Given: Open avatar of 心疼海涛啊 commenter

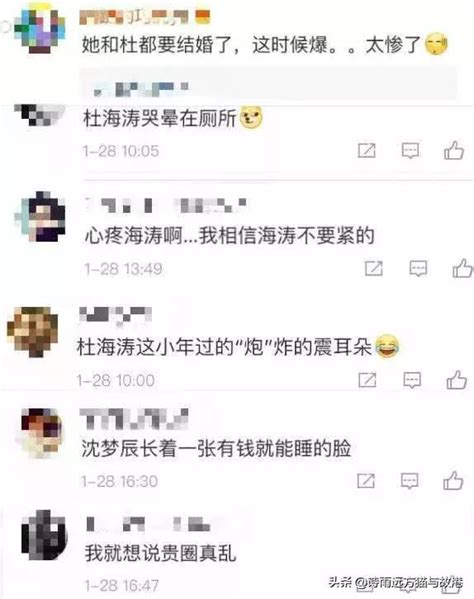Looking at the screenshot, I should 40,217.
